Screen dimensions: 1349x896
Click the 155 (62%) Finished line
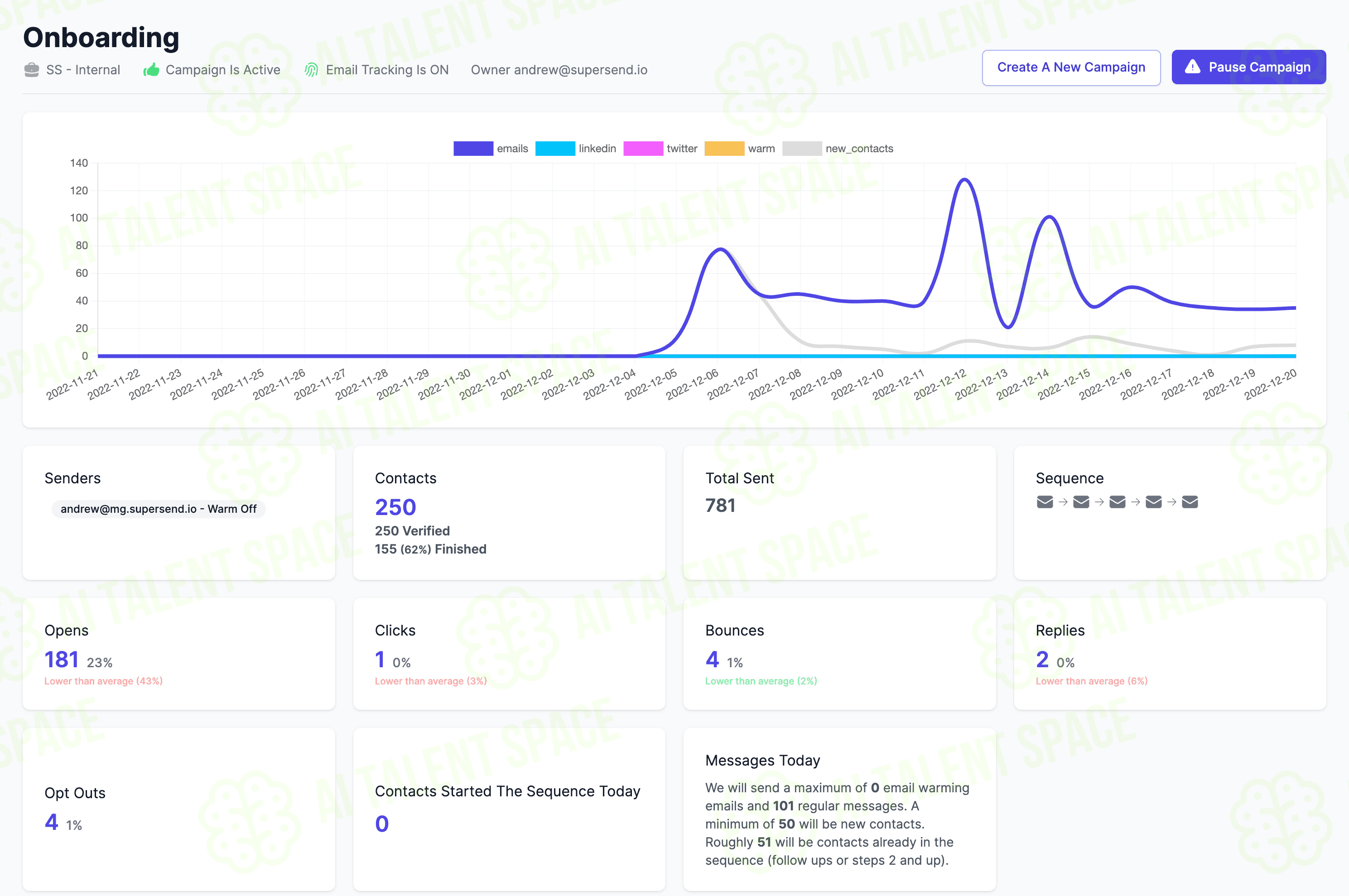click(x=430, y=549)
